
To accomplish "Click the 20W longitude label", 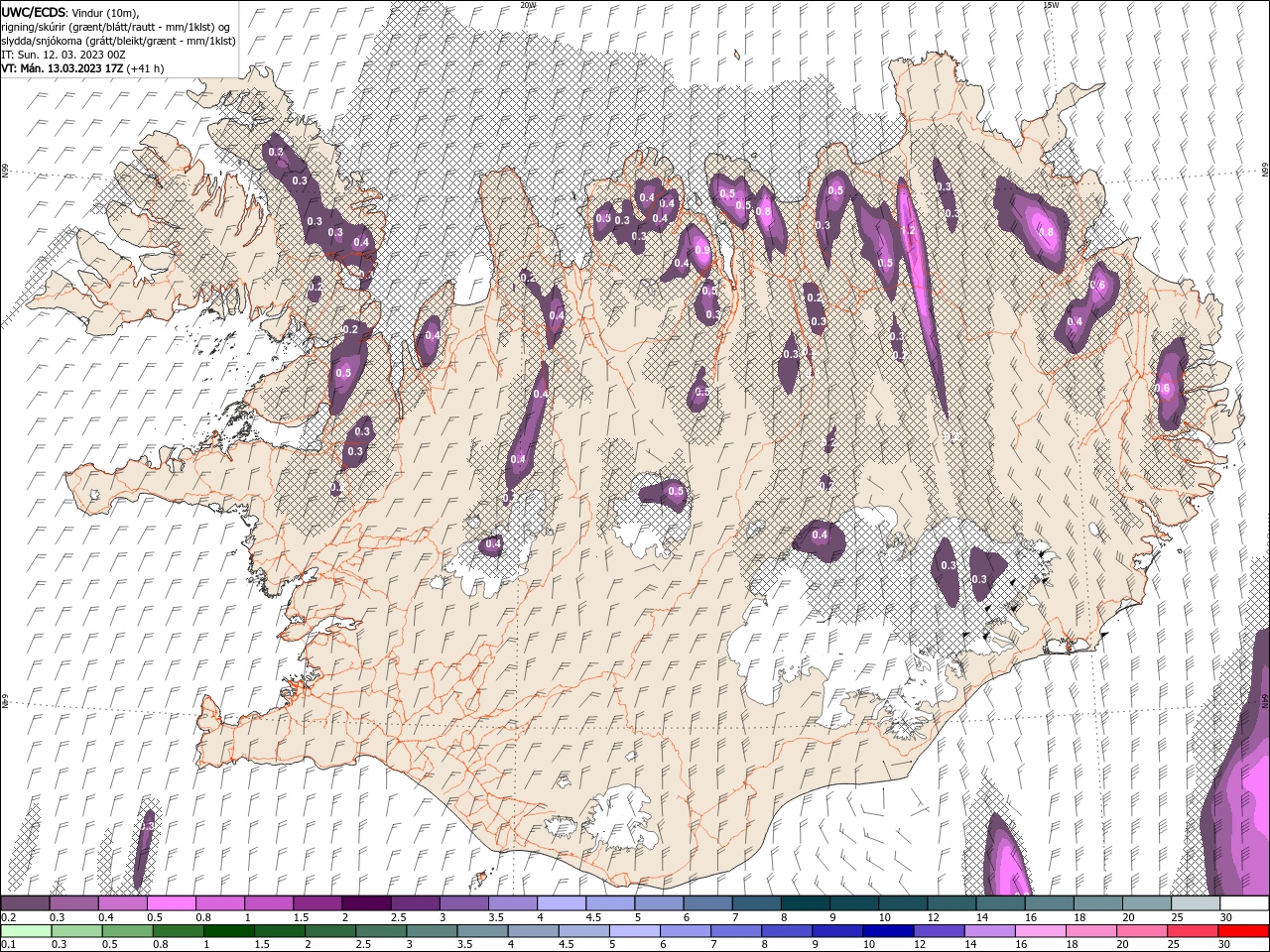I will 528,5.
